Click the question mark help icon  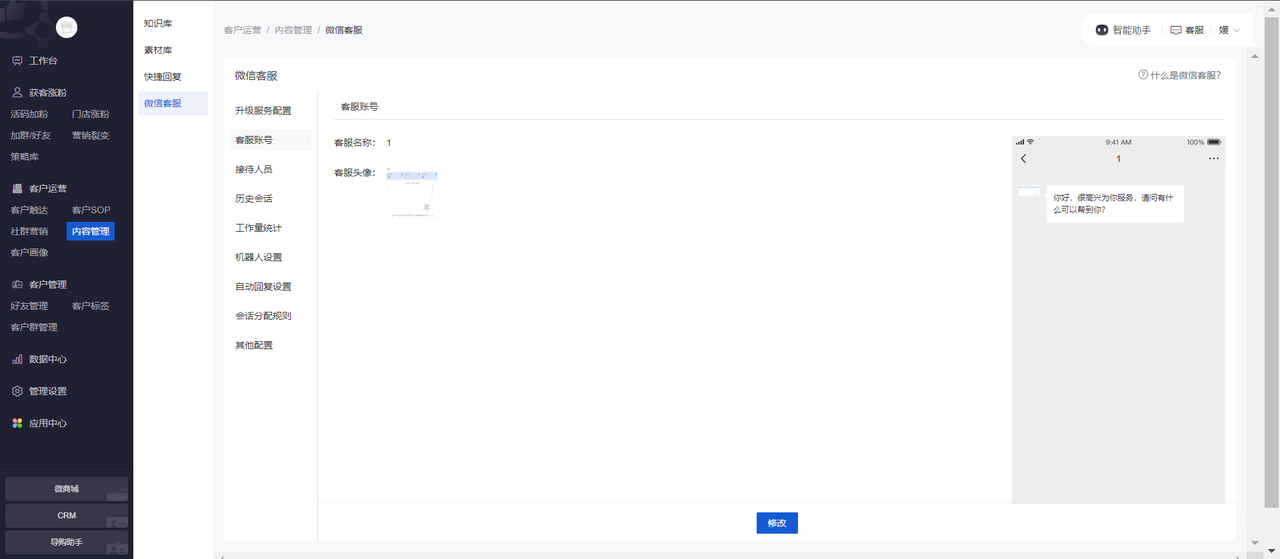pyautogui.click(x=1143, y=75)
